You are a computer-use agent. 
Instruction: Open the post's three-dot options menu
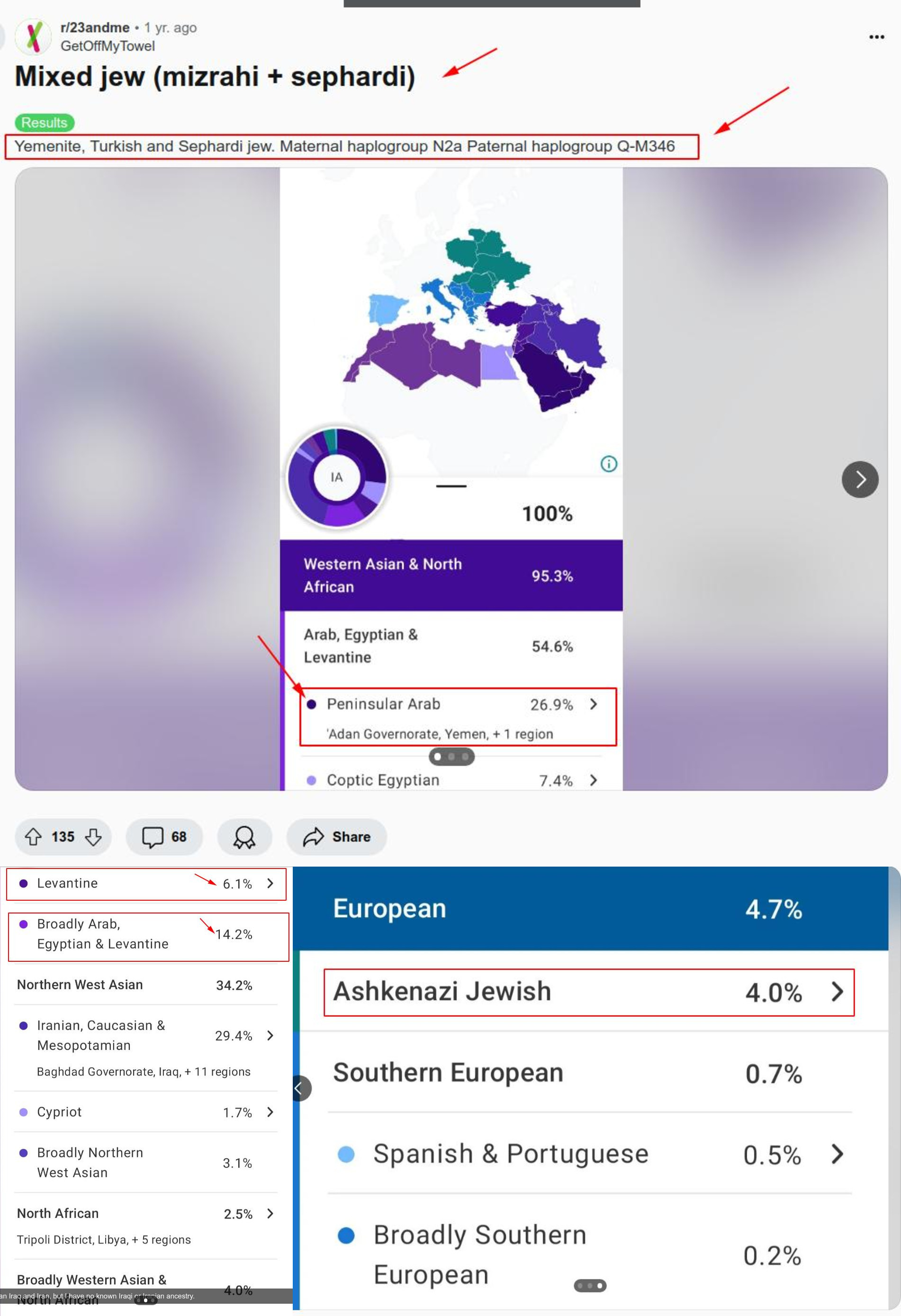(876, 37)
